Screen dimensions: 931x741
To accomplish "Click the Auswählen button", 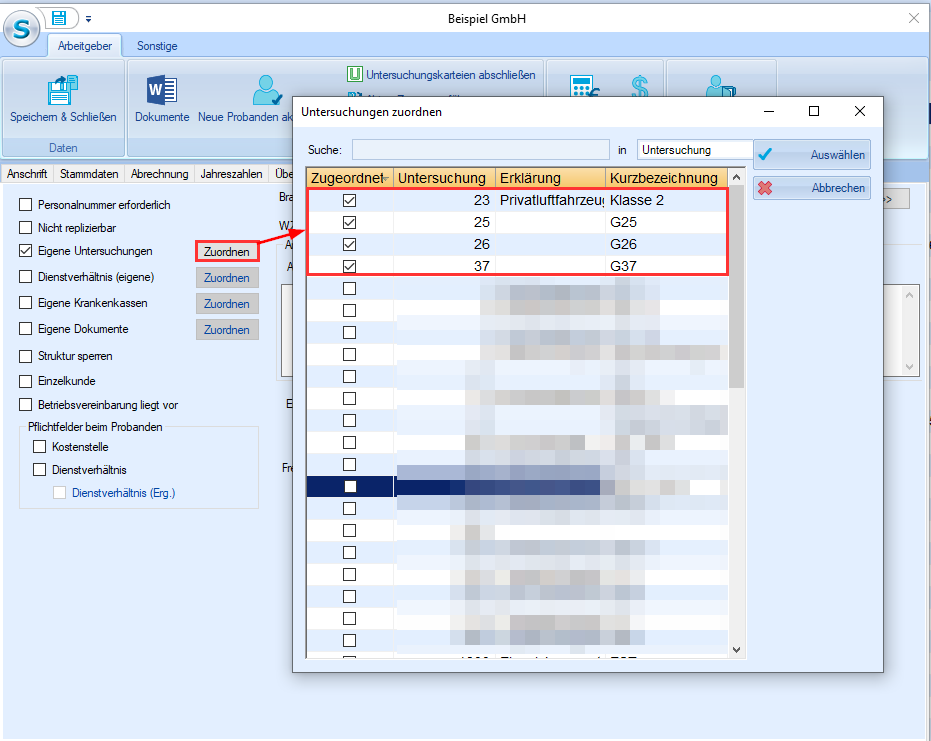I will [812, 154].
